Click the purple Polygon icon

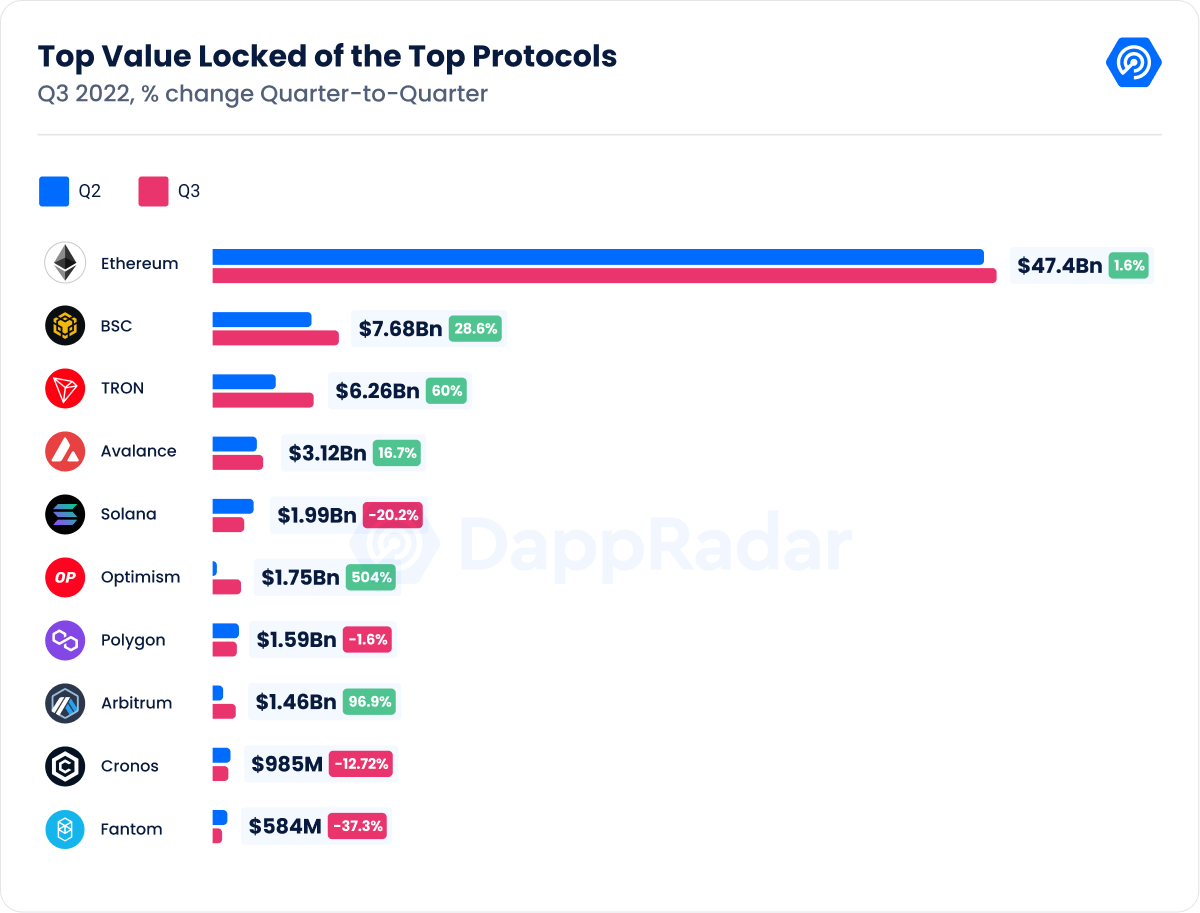click(x=65, y=640)
